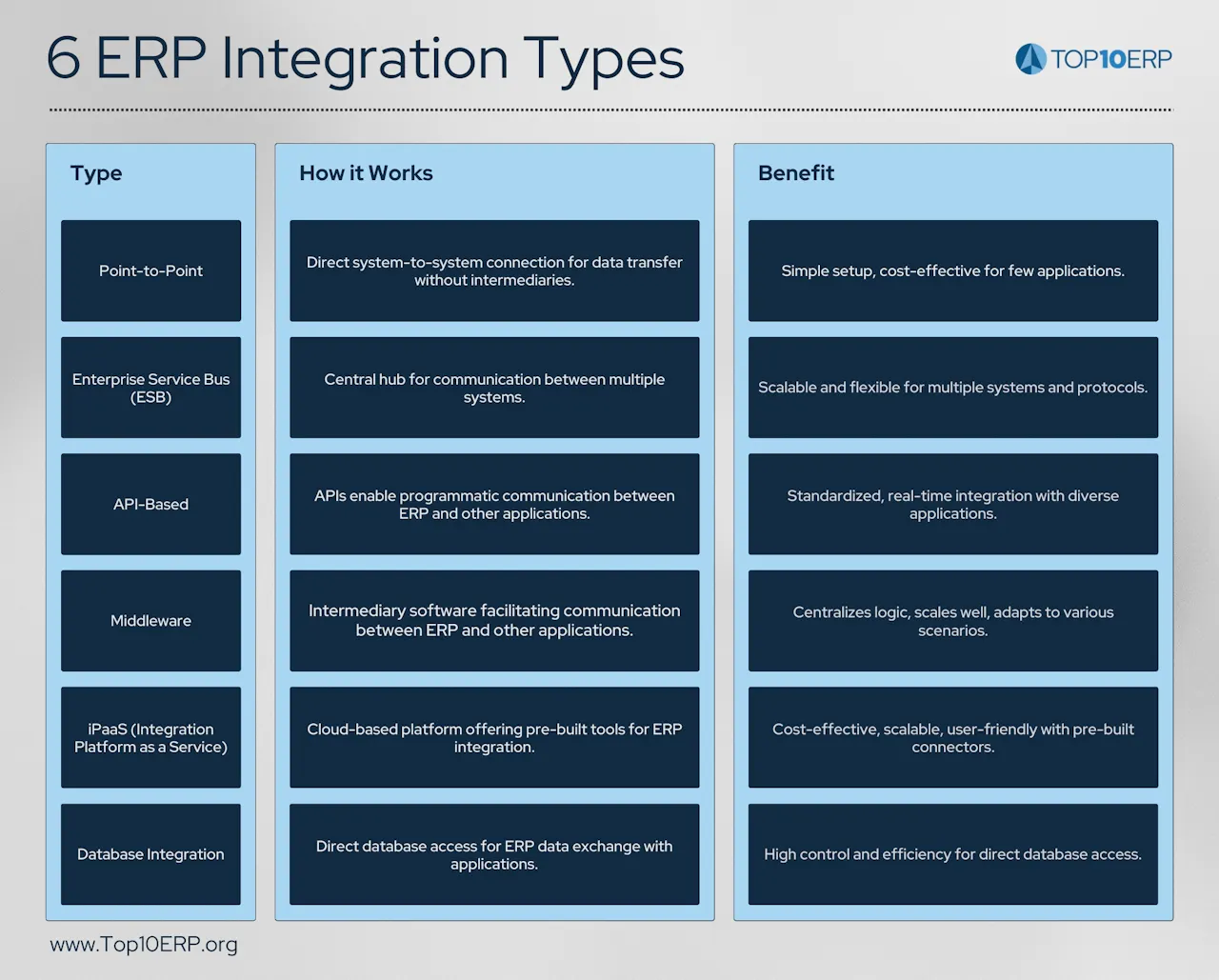Select the How it Works column header
Screen dimensions: 1219x980
(x=366, y=173)
